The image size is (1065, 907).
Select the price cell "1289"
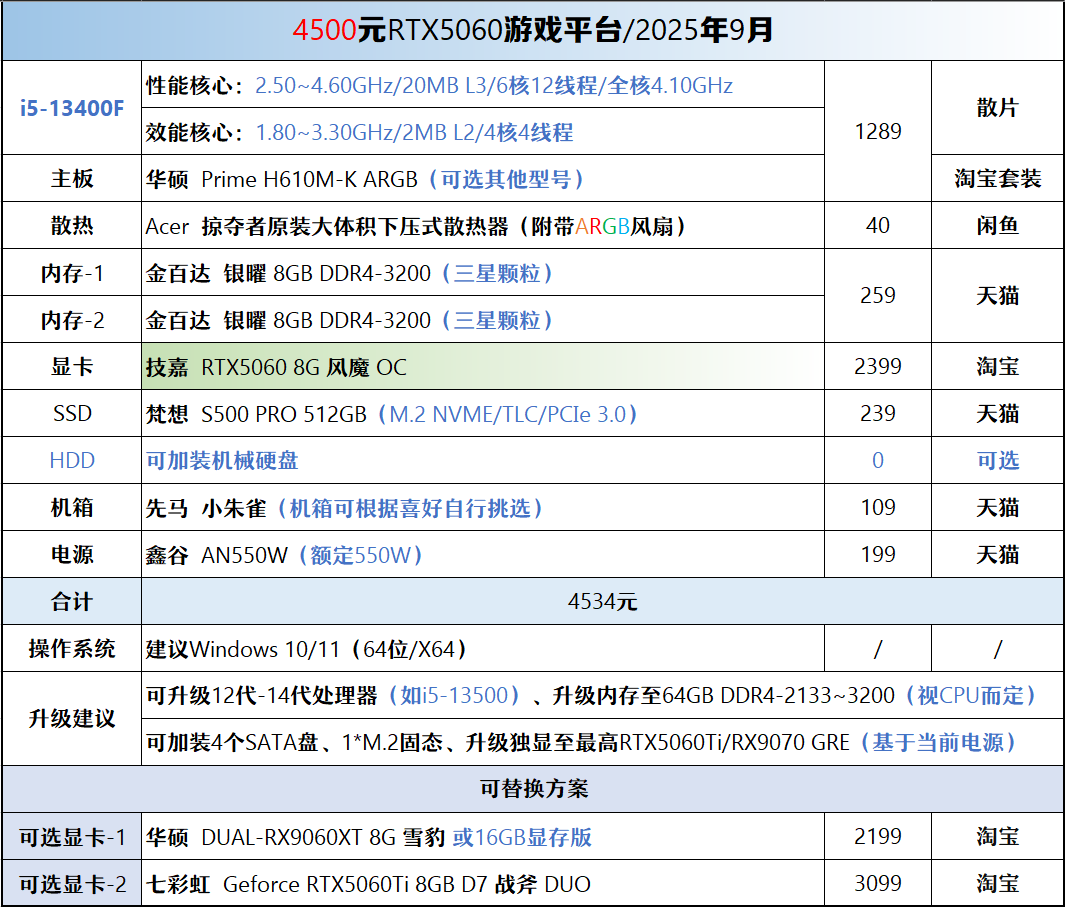878,131
